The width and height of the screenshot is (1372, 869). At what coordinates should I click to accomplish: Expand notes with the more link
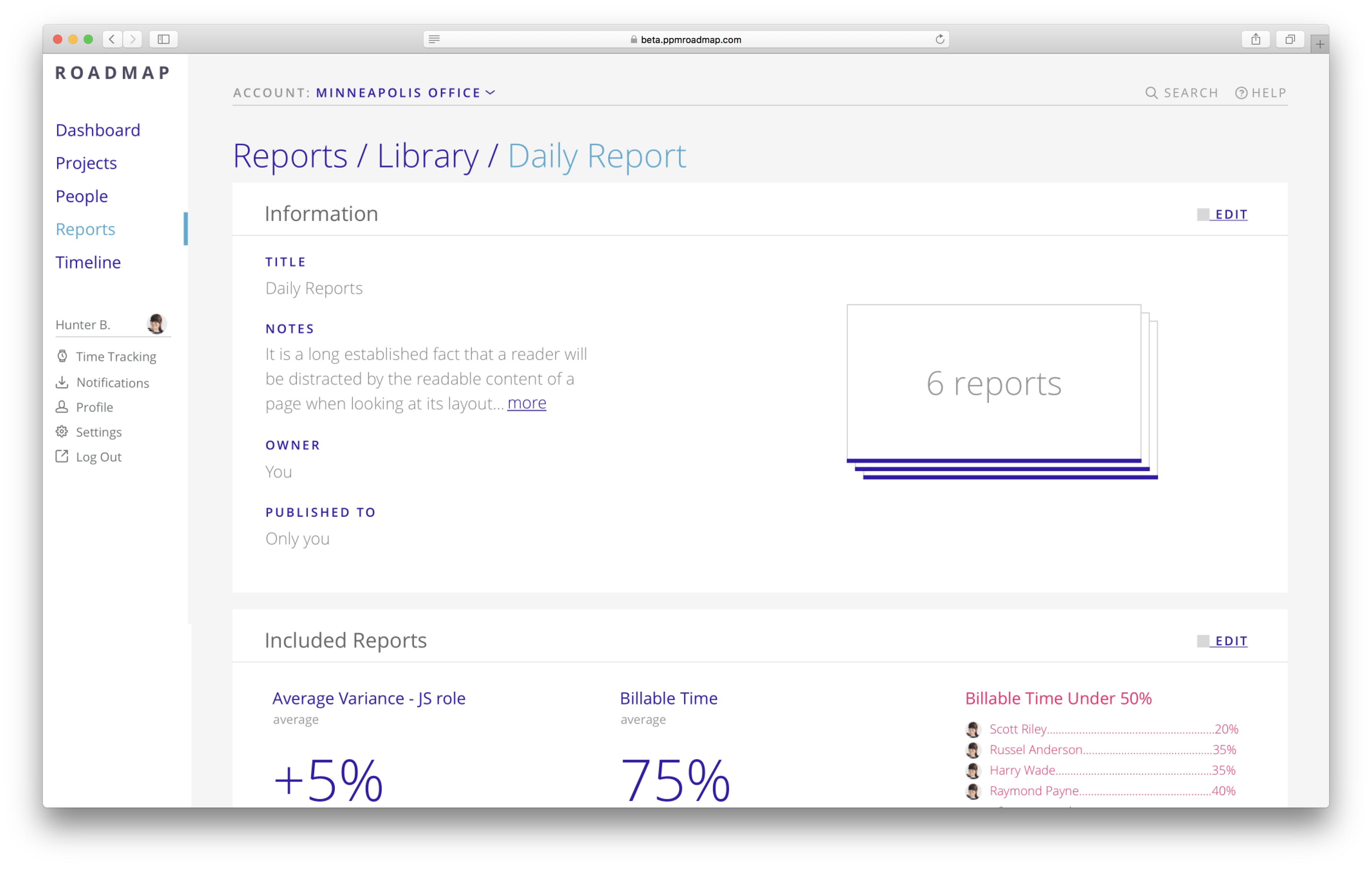(527, 403)
